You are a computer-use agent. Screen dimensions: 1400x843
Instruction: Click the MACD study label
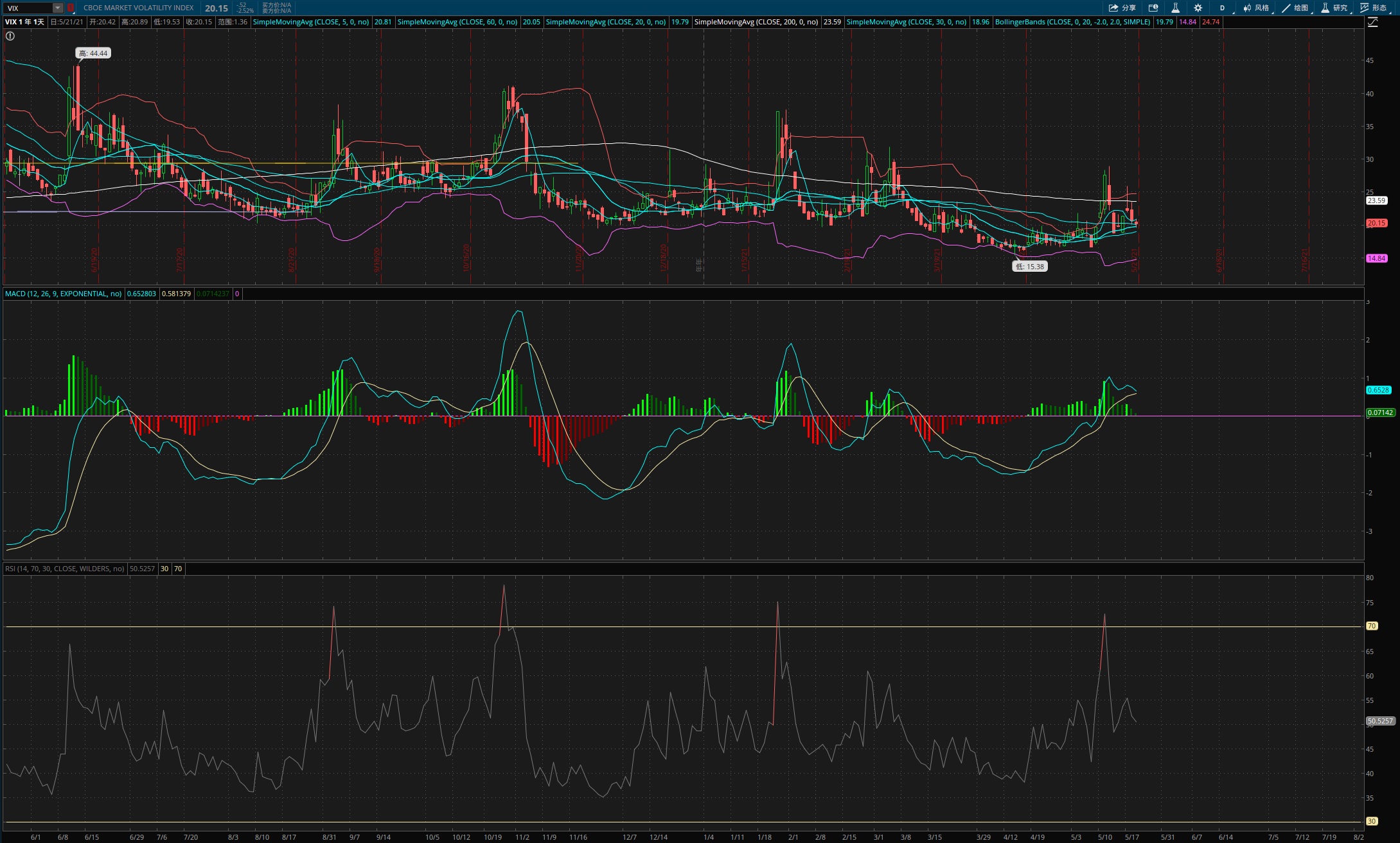tap(63, 294)
